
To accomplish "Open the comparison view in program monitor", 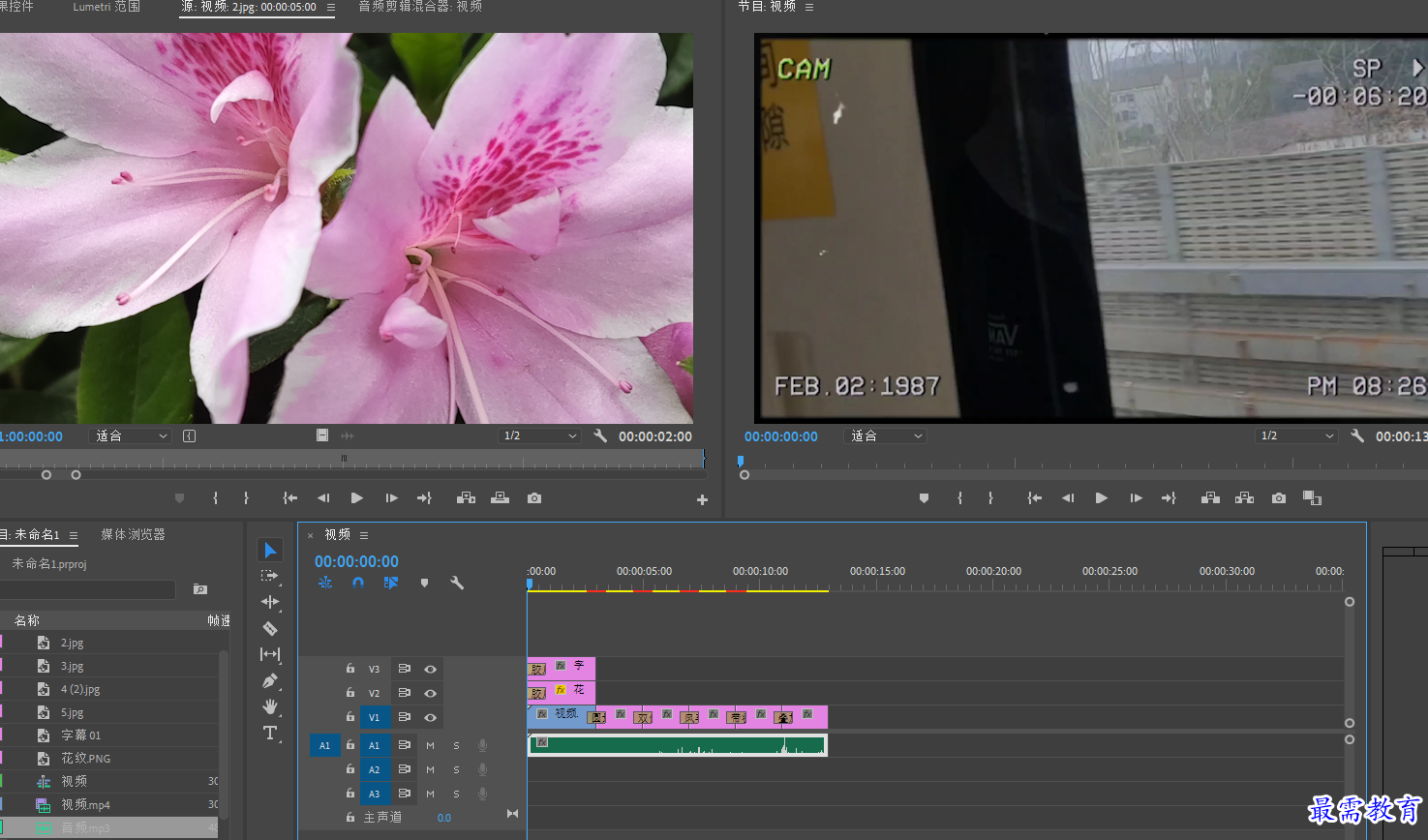I will 1312,498.
